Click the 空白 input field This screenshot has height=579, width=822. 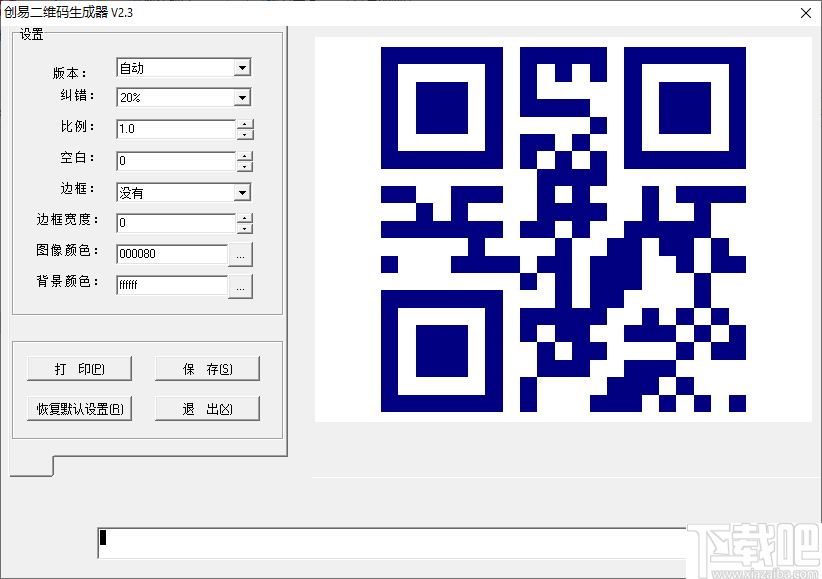(x=176, y=161)
